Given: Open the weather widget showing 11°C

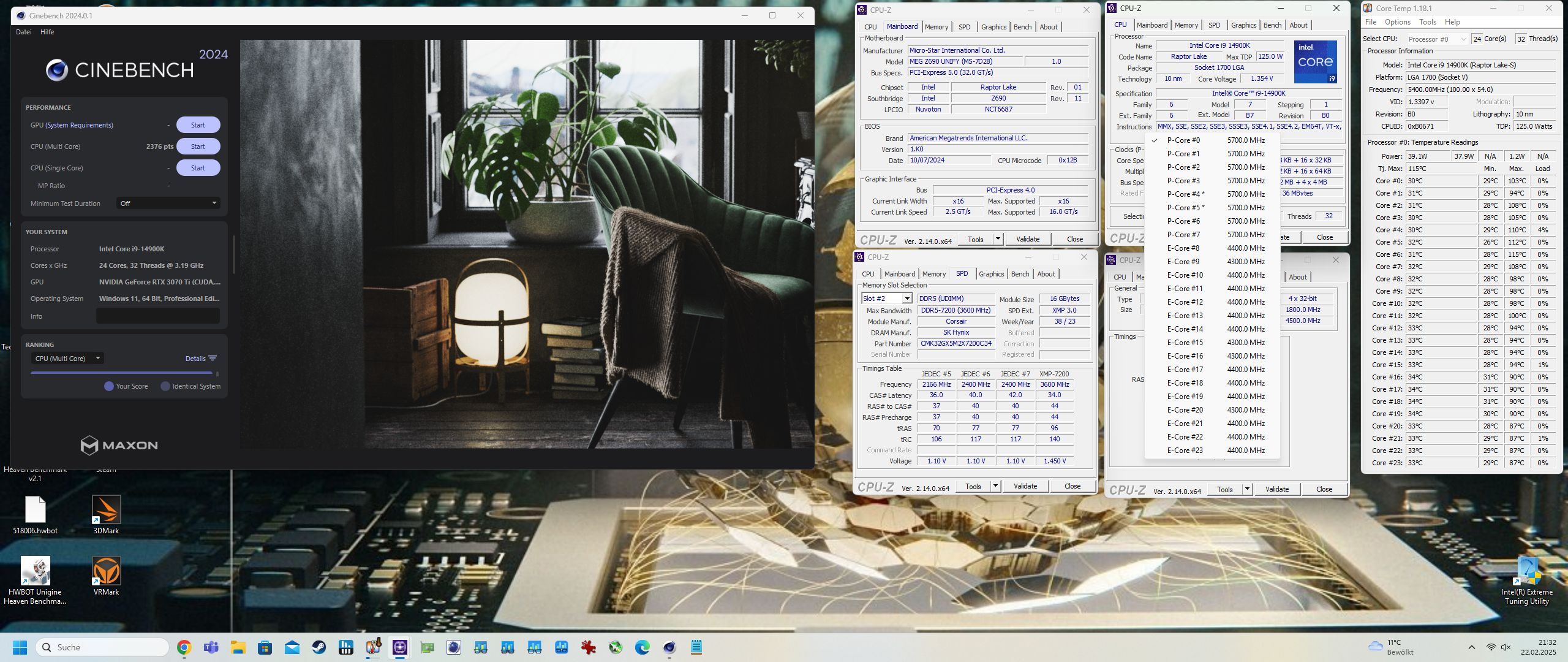Looking at the screenshot, I should pyautogui.click(x=1391, y=647).
